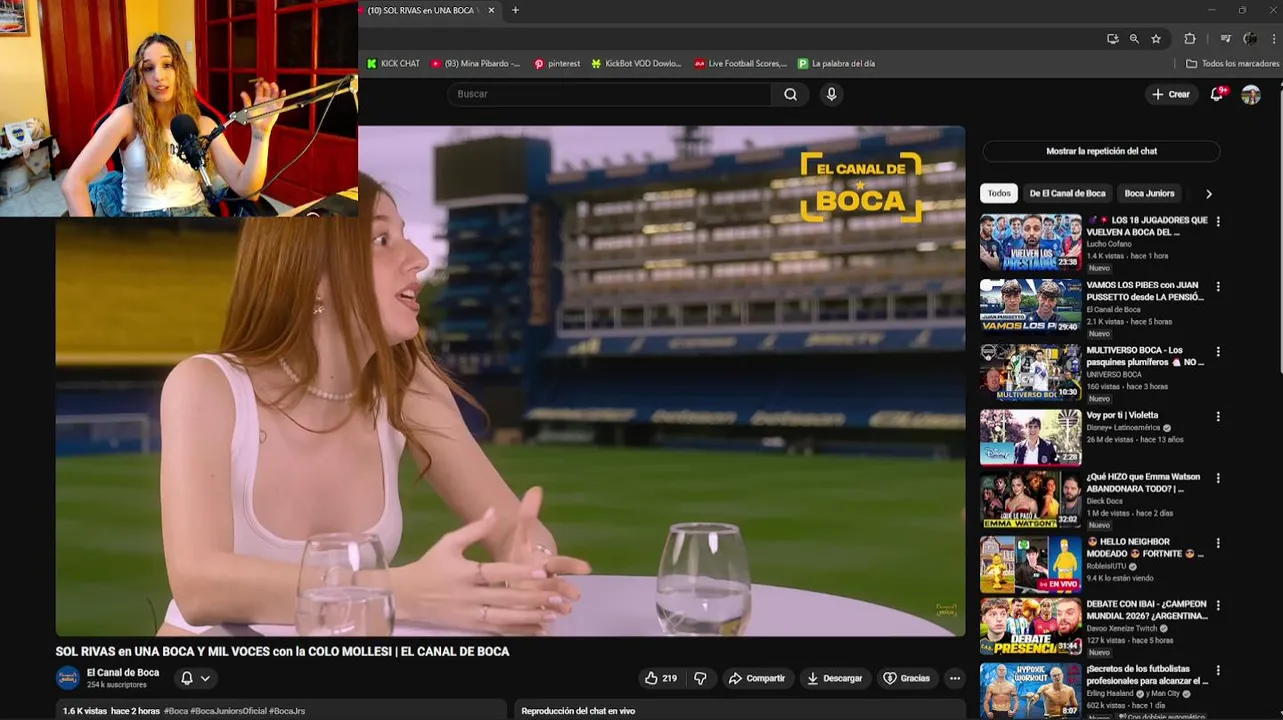
Task: Open media controls icon in Chrome toolbar
Action: point(1226,39)
